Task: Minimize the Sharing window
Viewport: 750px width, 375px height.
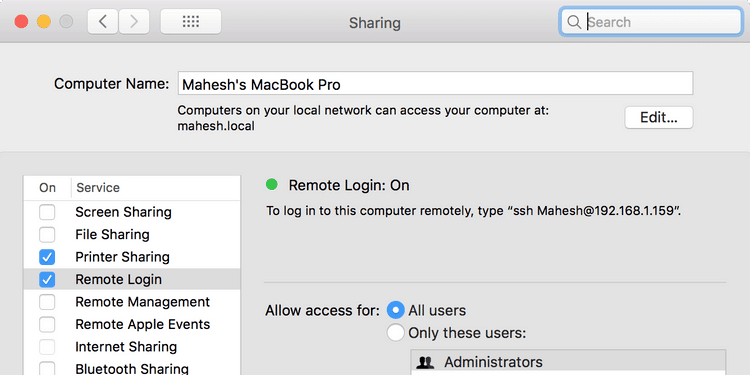Action: pyautogui.click(x=44, y=22)
